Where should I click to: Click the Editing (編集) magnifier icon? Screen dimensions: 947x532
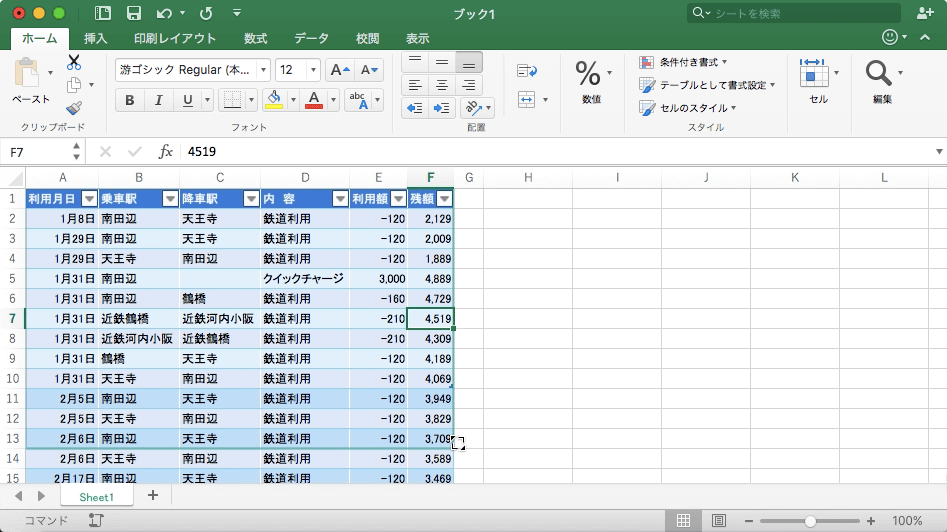tap(878, 74)
